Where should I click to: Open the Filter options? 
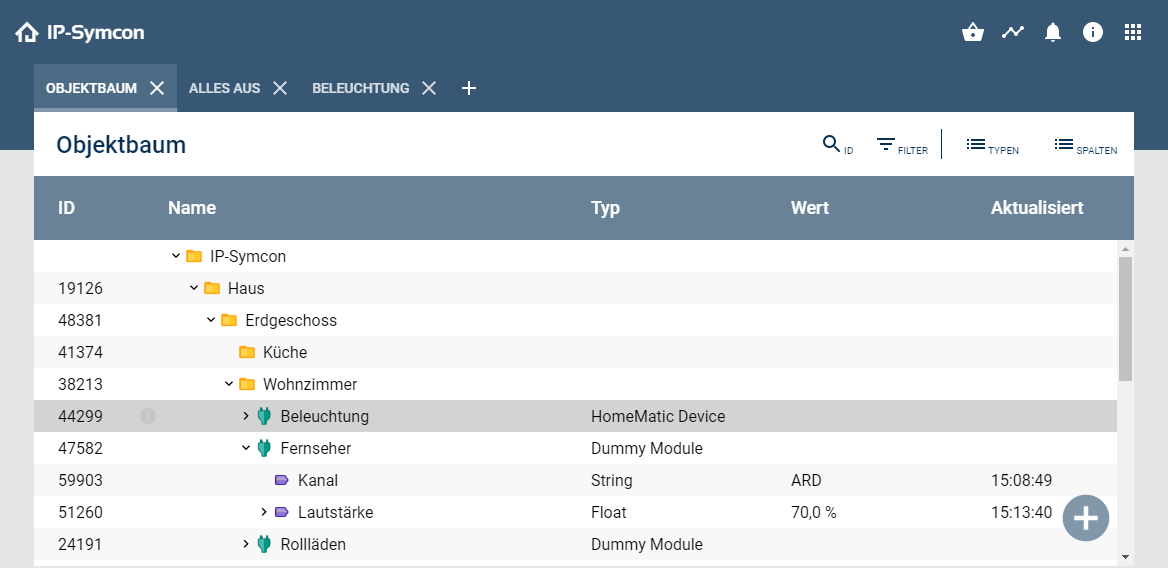pyautogui.click(x=901, y=145)
